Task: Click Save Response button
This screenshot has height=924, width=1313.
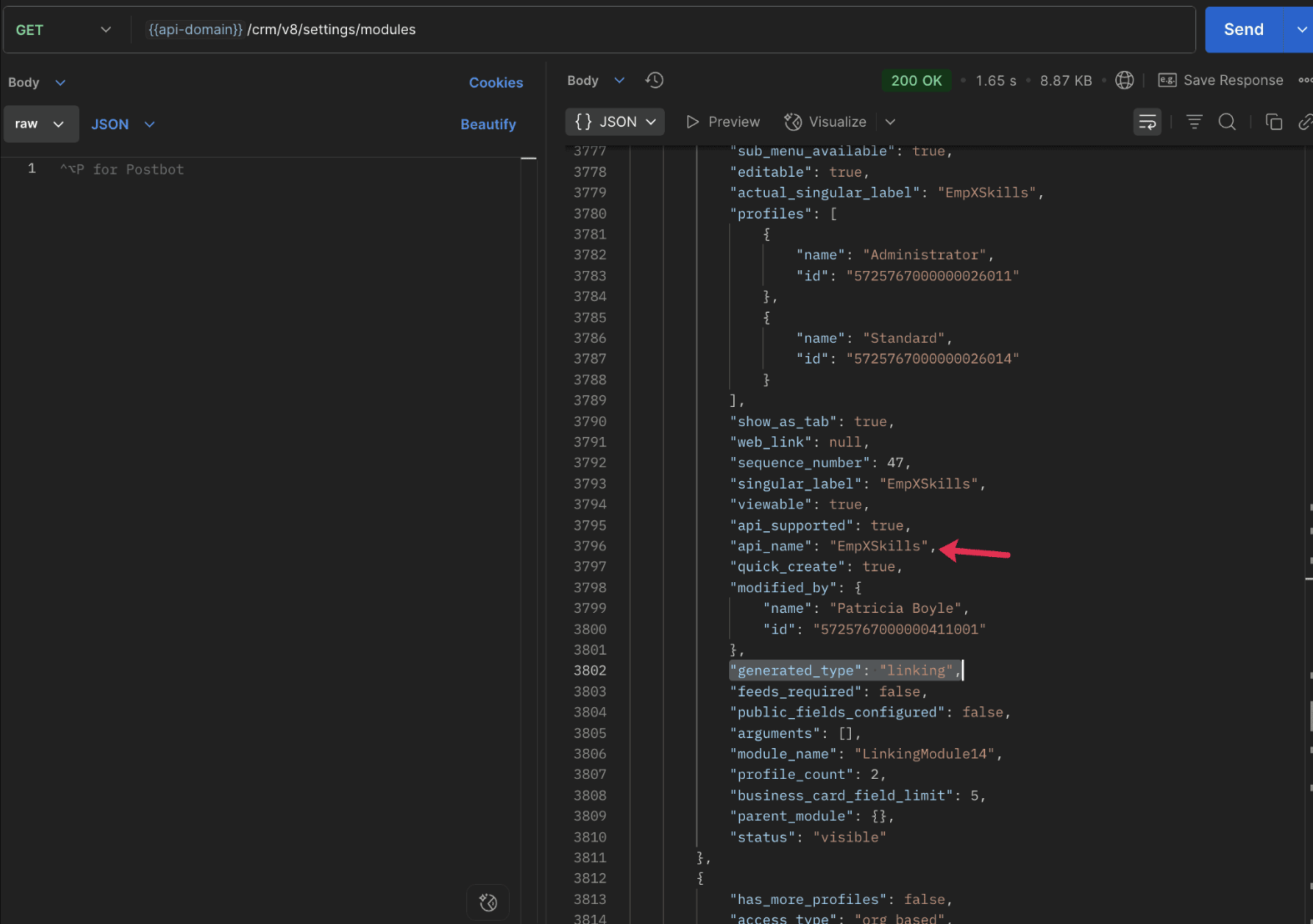Action: (1221, 80)
